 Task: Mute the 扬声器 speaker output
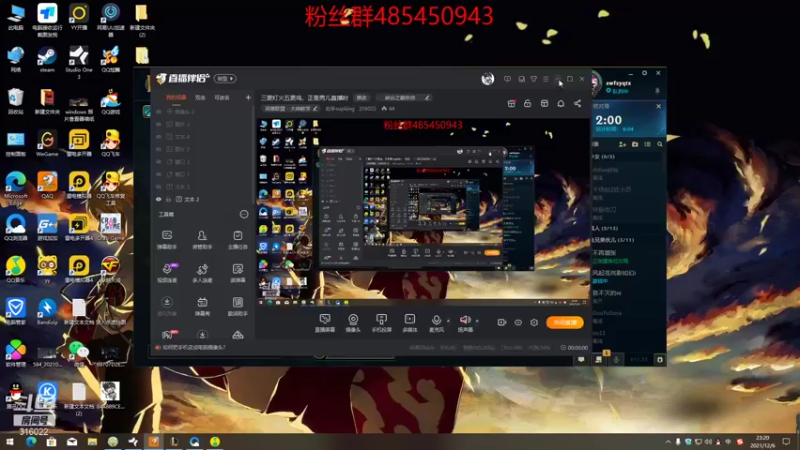tap(465, 322)
